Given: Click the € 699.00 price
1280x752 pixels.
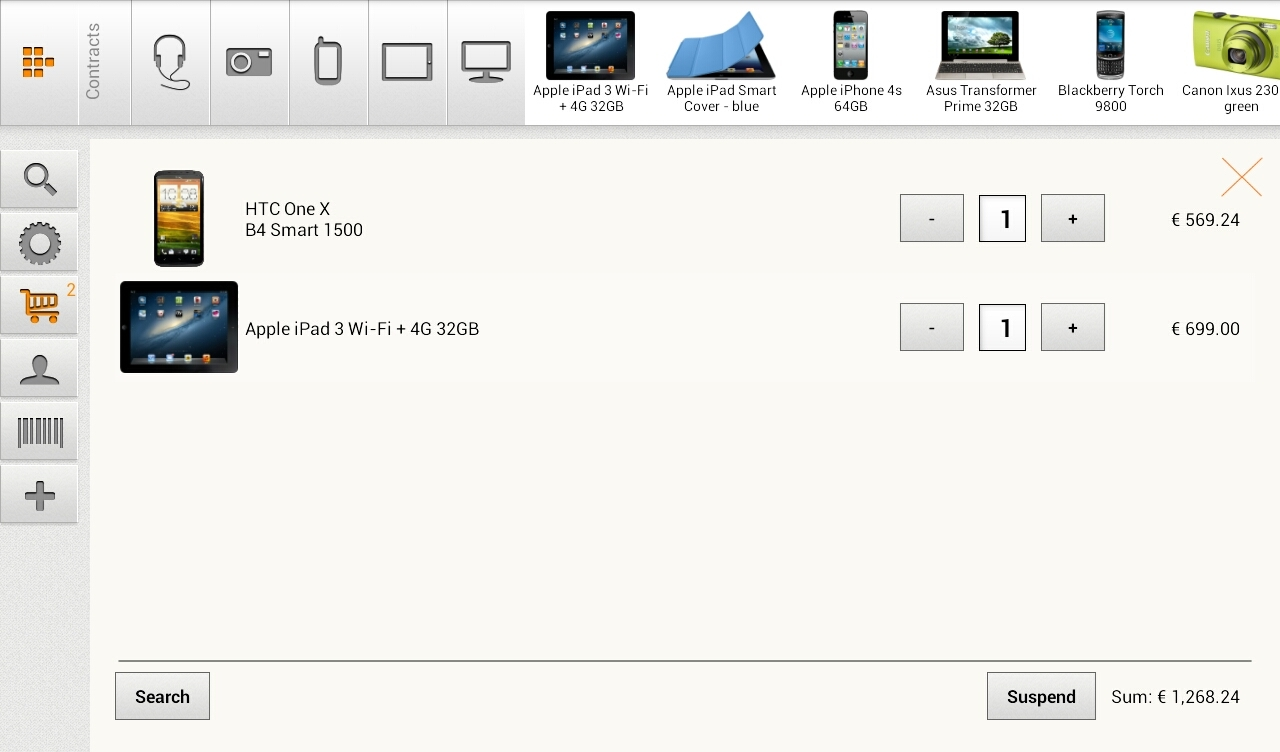Looking at the screenshot, I should 1205,329.
